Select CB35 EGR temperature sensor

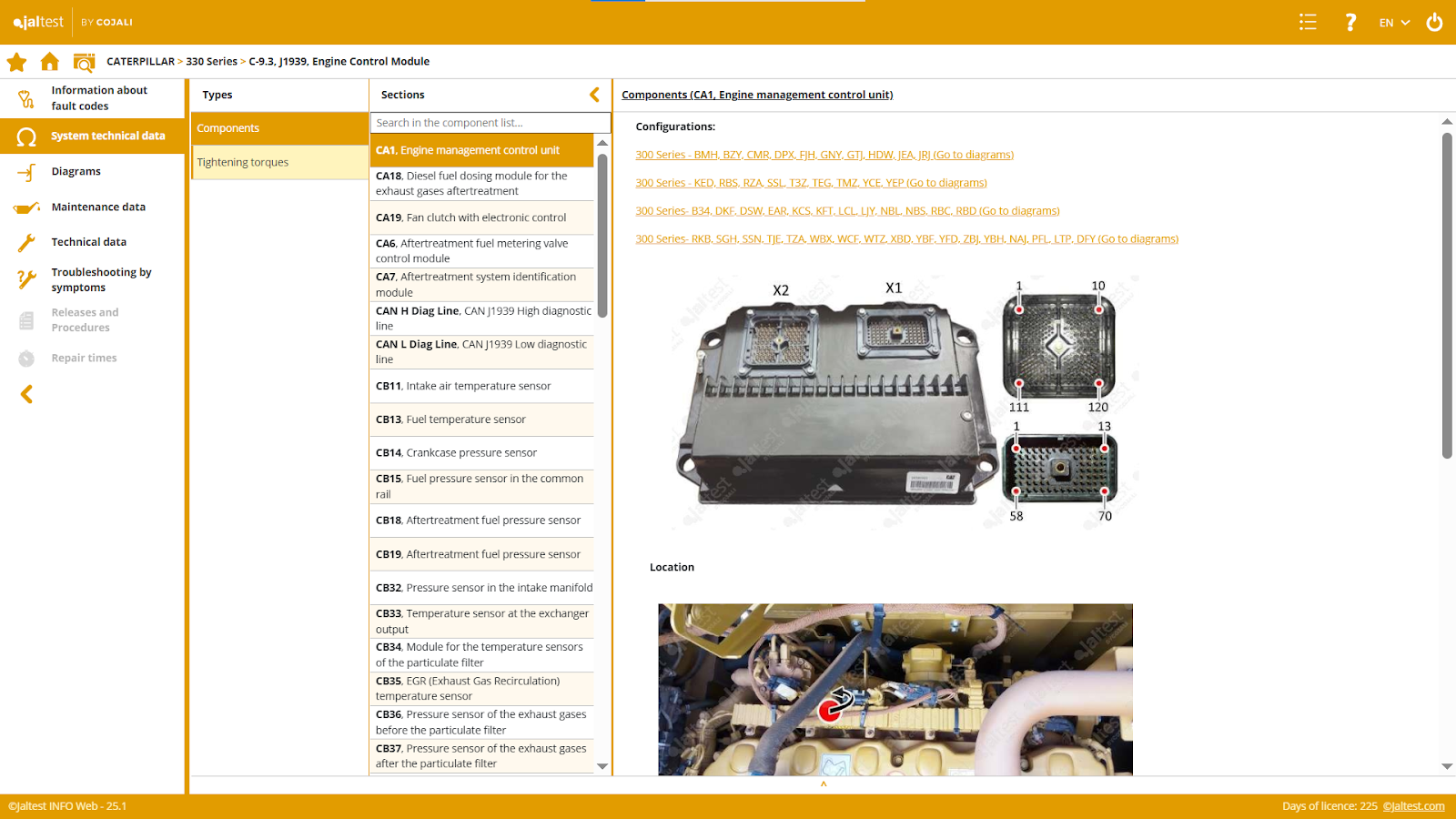point(482,689)
